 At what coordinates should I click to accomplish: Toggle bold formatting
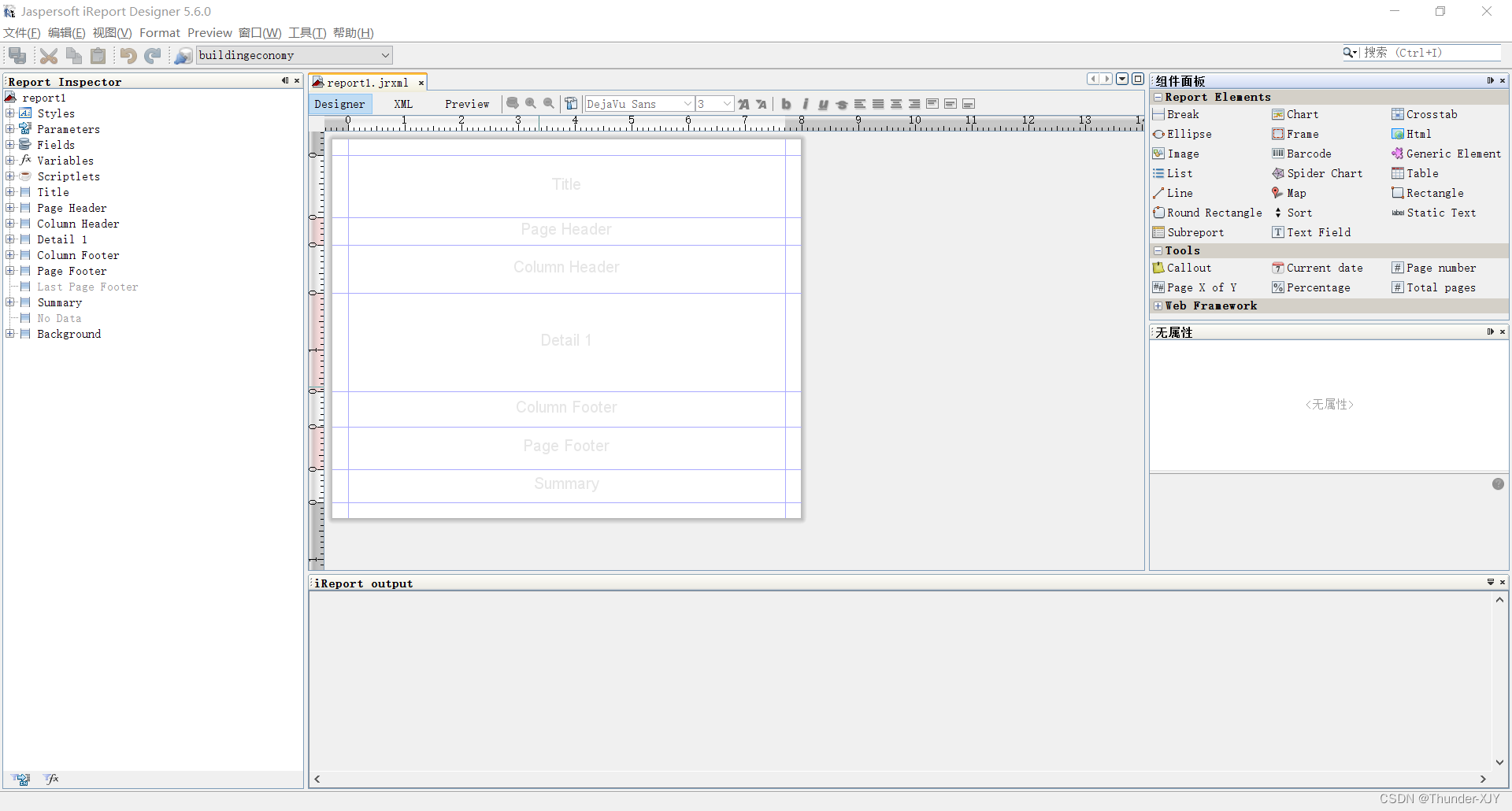[786, 104]
